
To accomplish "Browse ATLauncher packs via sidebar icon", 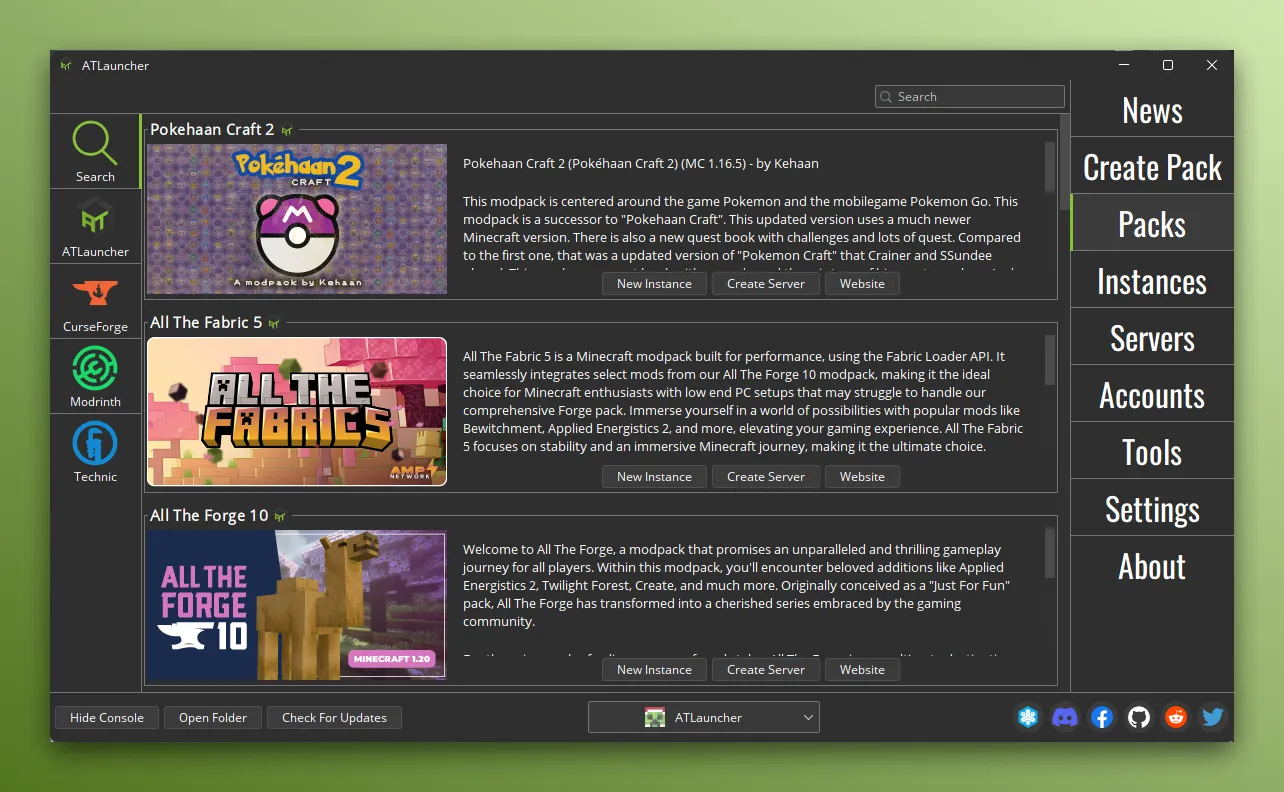I will click(95, 226).
